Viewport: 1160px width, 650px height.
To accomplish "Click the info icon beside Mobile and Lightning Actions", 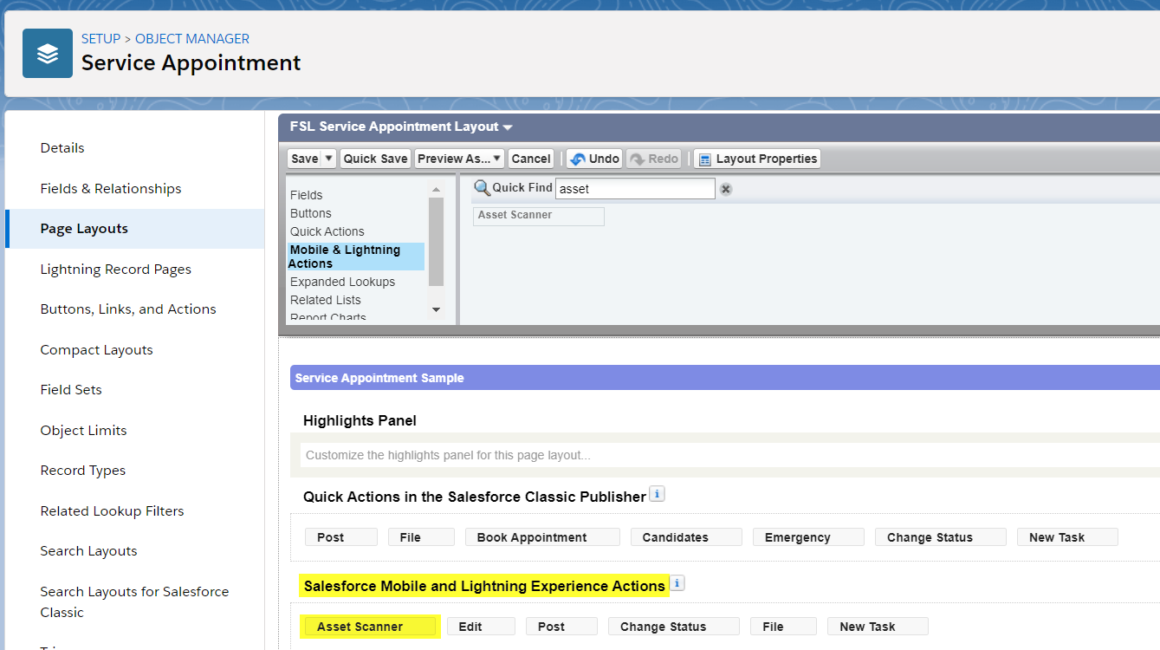I will (x=677, y=583).
